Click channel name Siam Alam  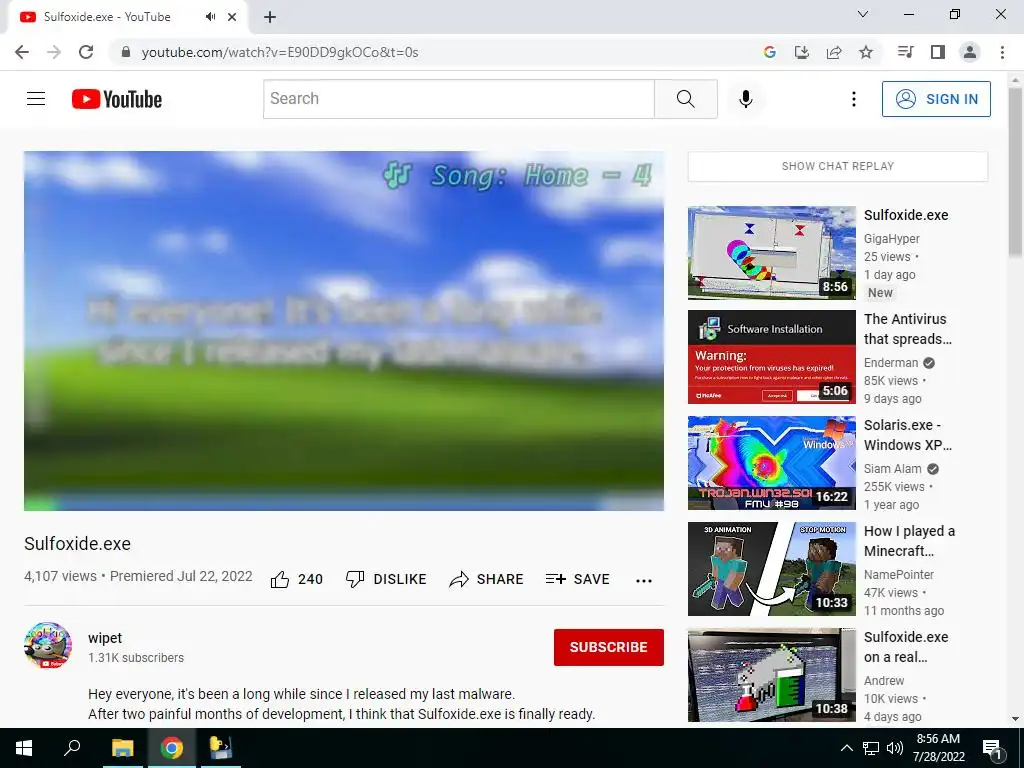[893, 469]
